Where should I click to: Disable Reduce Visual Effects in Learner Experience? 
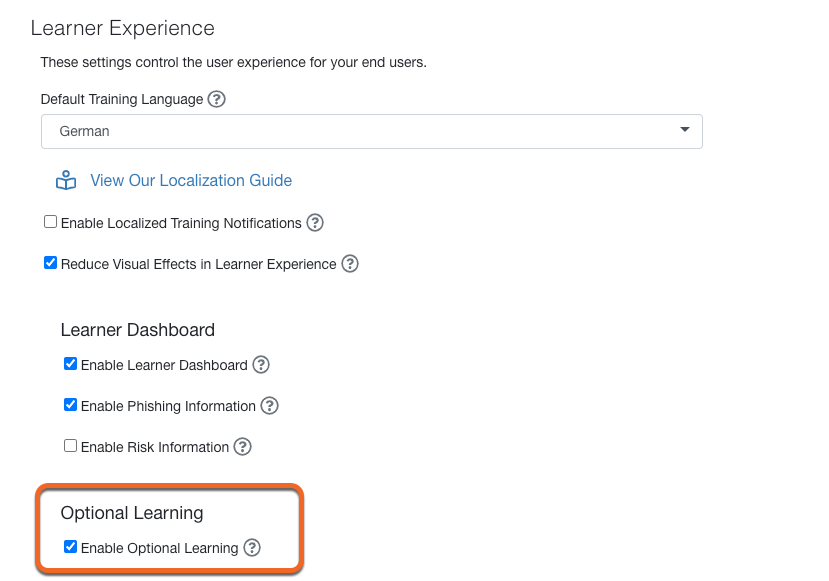click(x=50, y=262)
